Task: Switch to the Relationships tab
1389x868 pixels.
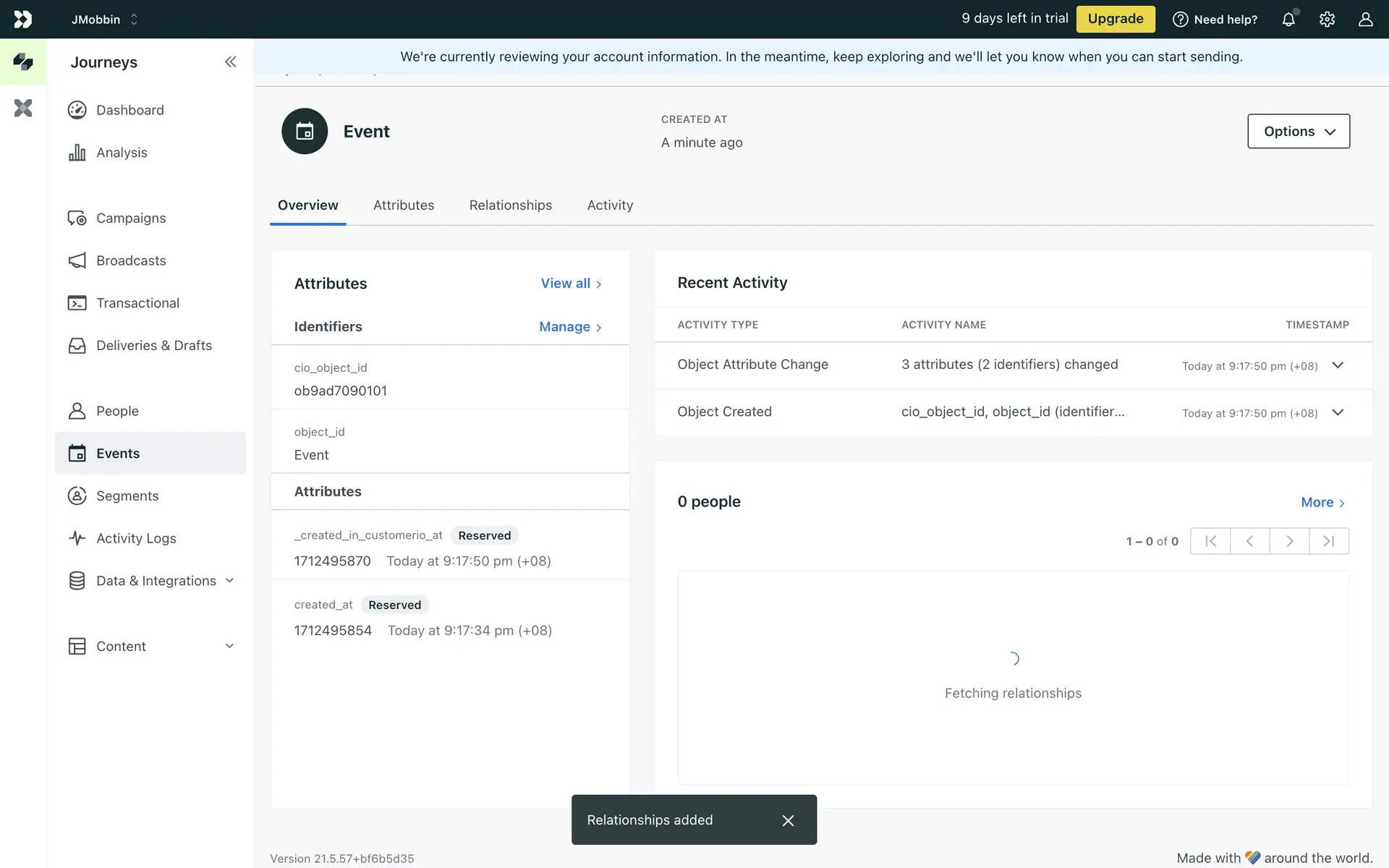Action: 510,205
